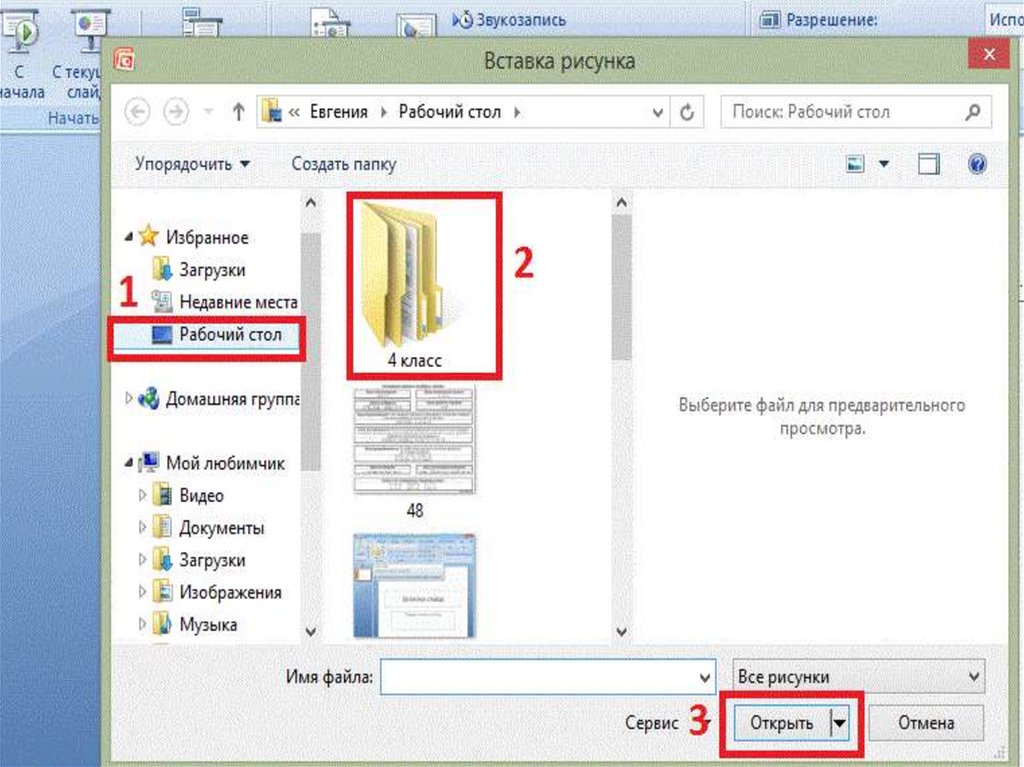Expand the address bar history dropdown

[x=658, y=112]
